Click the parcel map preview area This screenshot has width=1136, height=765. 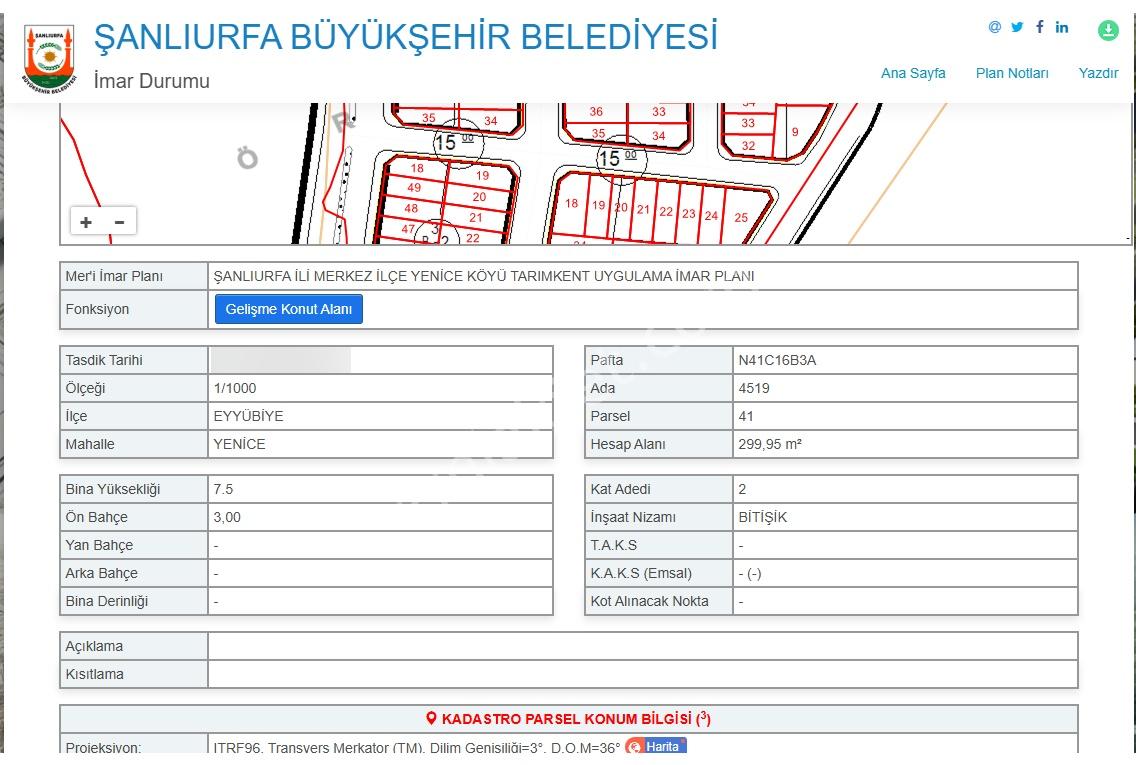coord(596,173)
